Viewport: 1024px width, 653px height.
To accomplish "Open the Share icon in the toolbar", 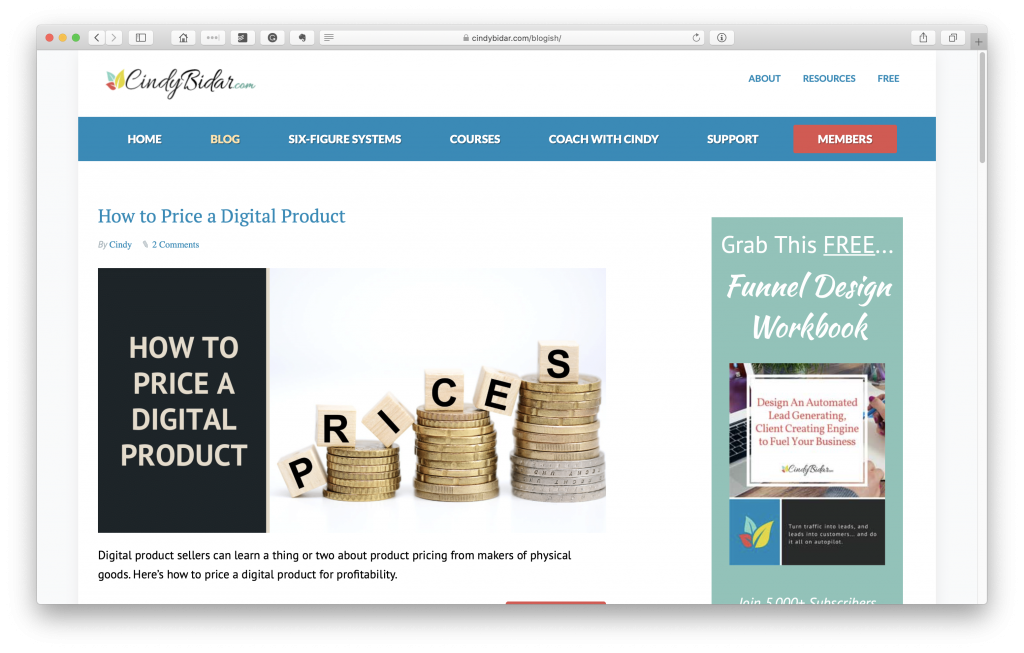I will click(923, 38).
